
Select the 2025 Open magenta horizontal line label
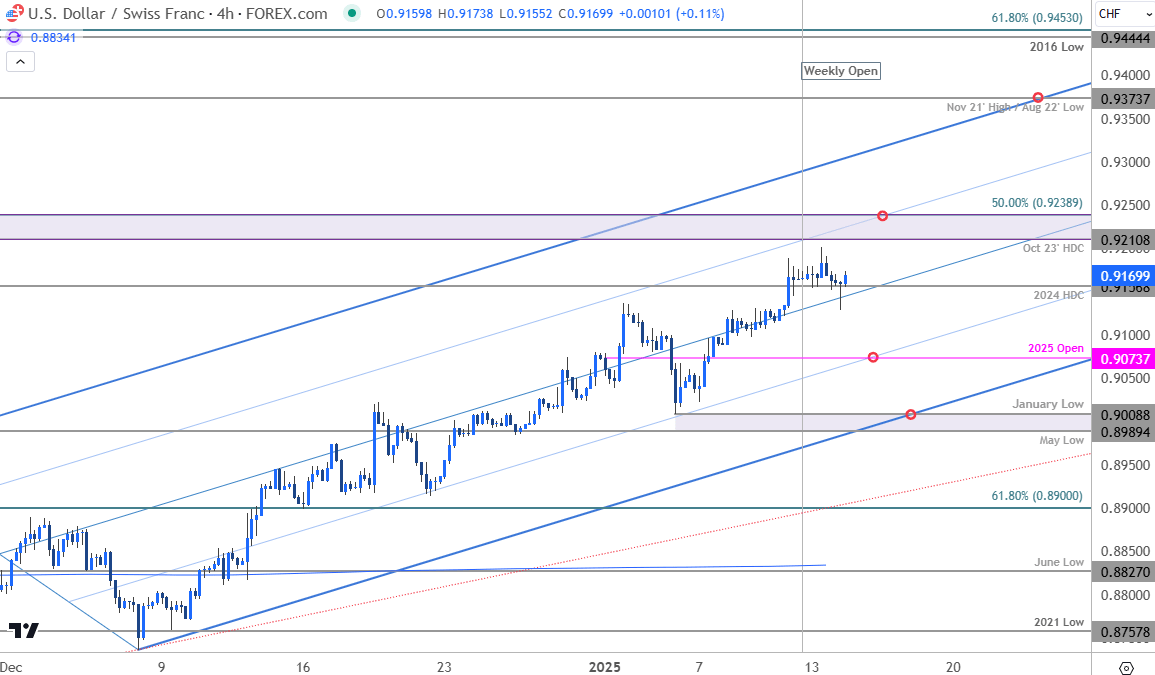coord(1055,348)
